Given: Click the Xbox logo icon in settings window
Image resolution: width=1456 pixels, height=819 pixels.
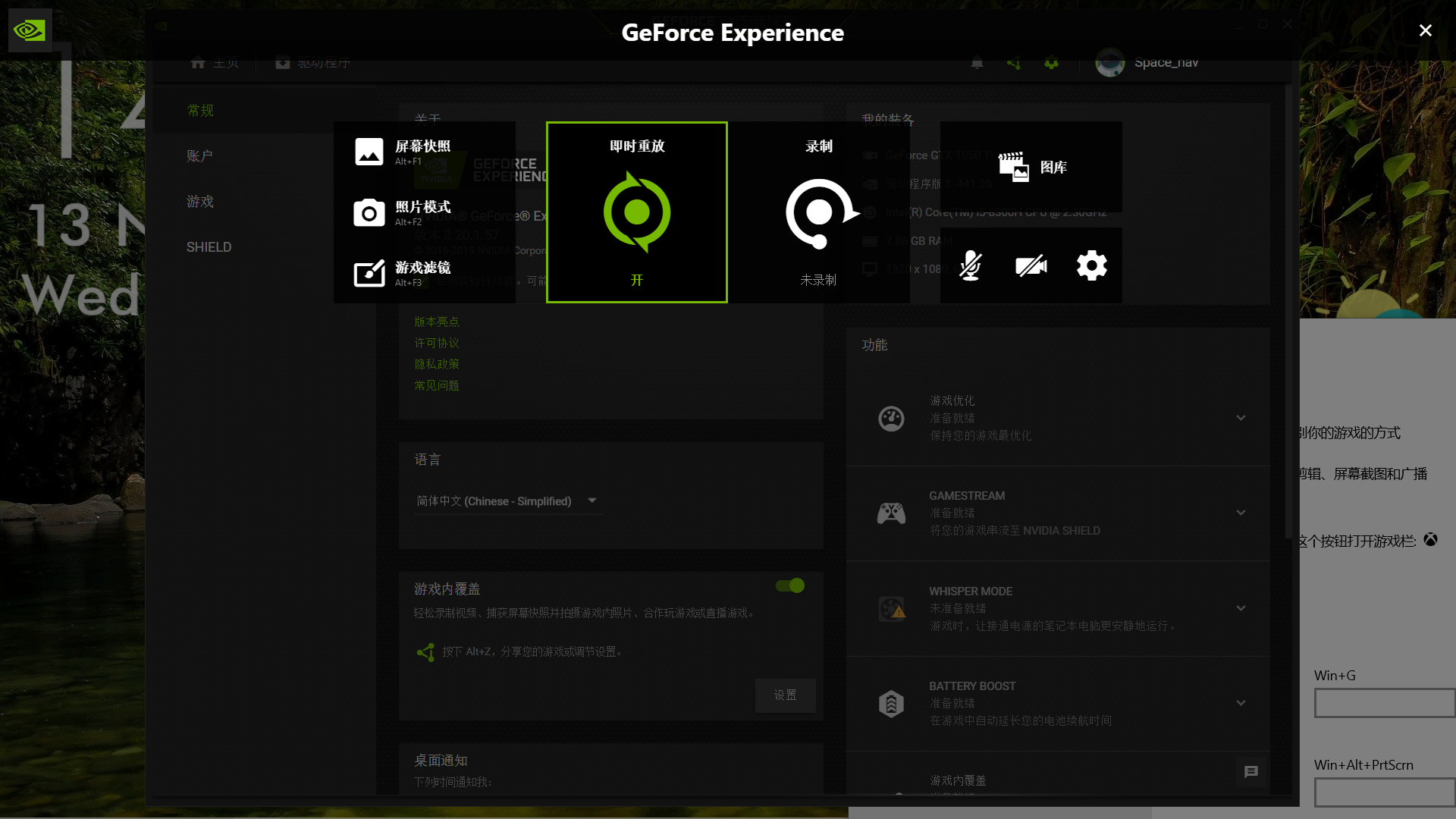Looking at the screenshot, I should 1430,540.
